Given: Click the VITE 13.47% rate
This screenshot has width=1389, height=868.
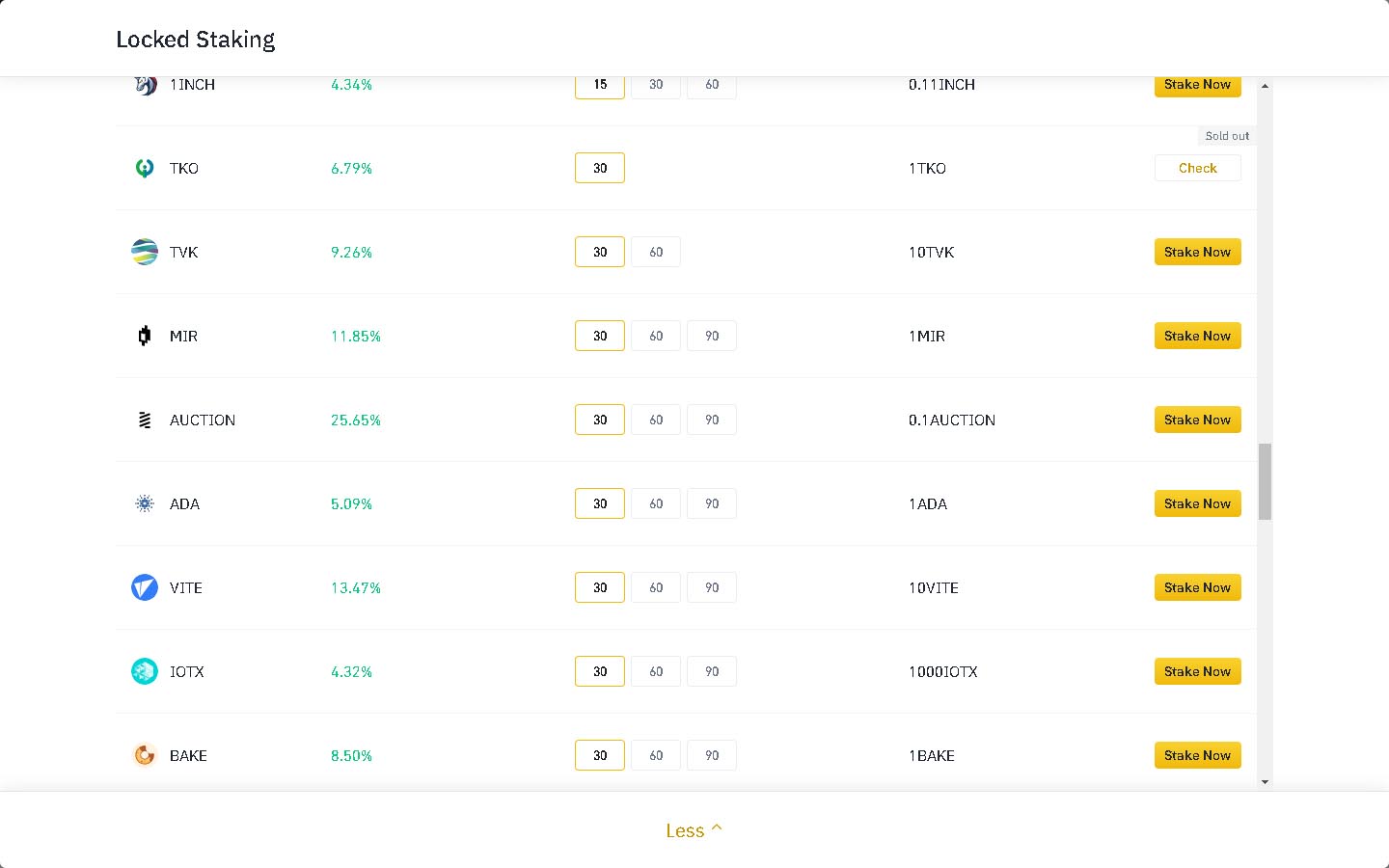Looking at the screenshot, I should (x=356, y=588).
